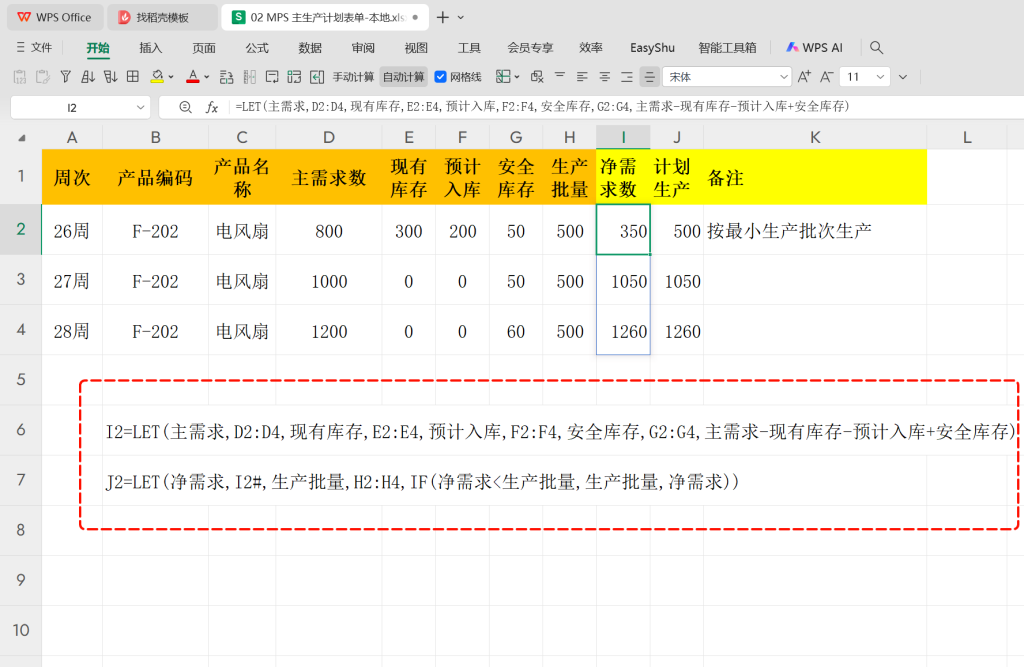Viewport: 1024px width, 667px height.
Task: Switch to the 插入 insert tab
Action: (x=150, y=48)
